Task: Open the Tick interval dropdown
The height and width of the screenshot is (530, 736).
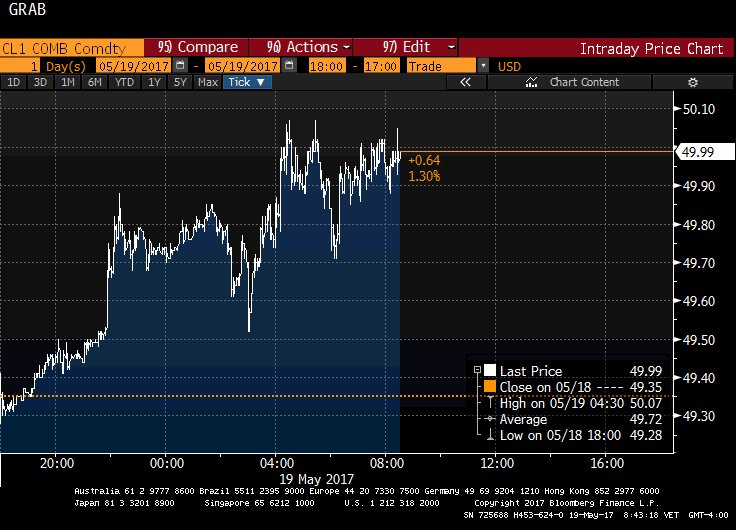Action: [x=246, y=82]
